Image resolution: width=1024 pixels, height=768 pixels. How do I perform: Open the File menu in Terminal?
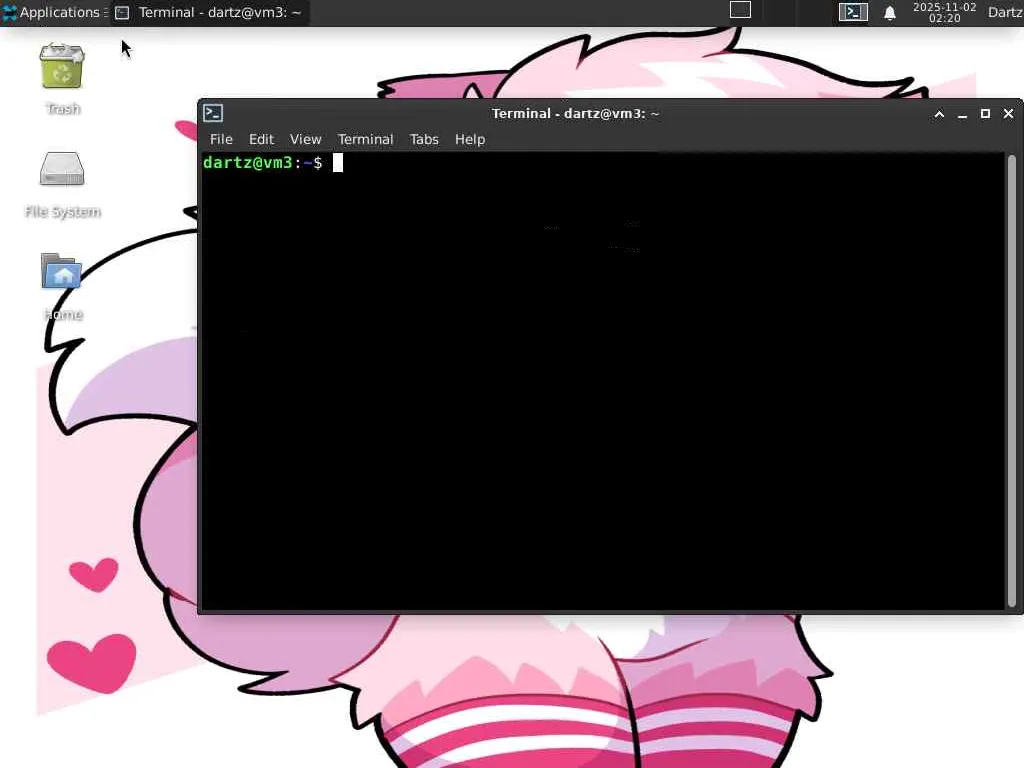click(221, 139)
